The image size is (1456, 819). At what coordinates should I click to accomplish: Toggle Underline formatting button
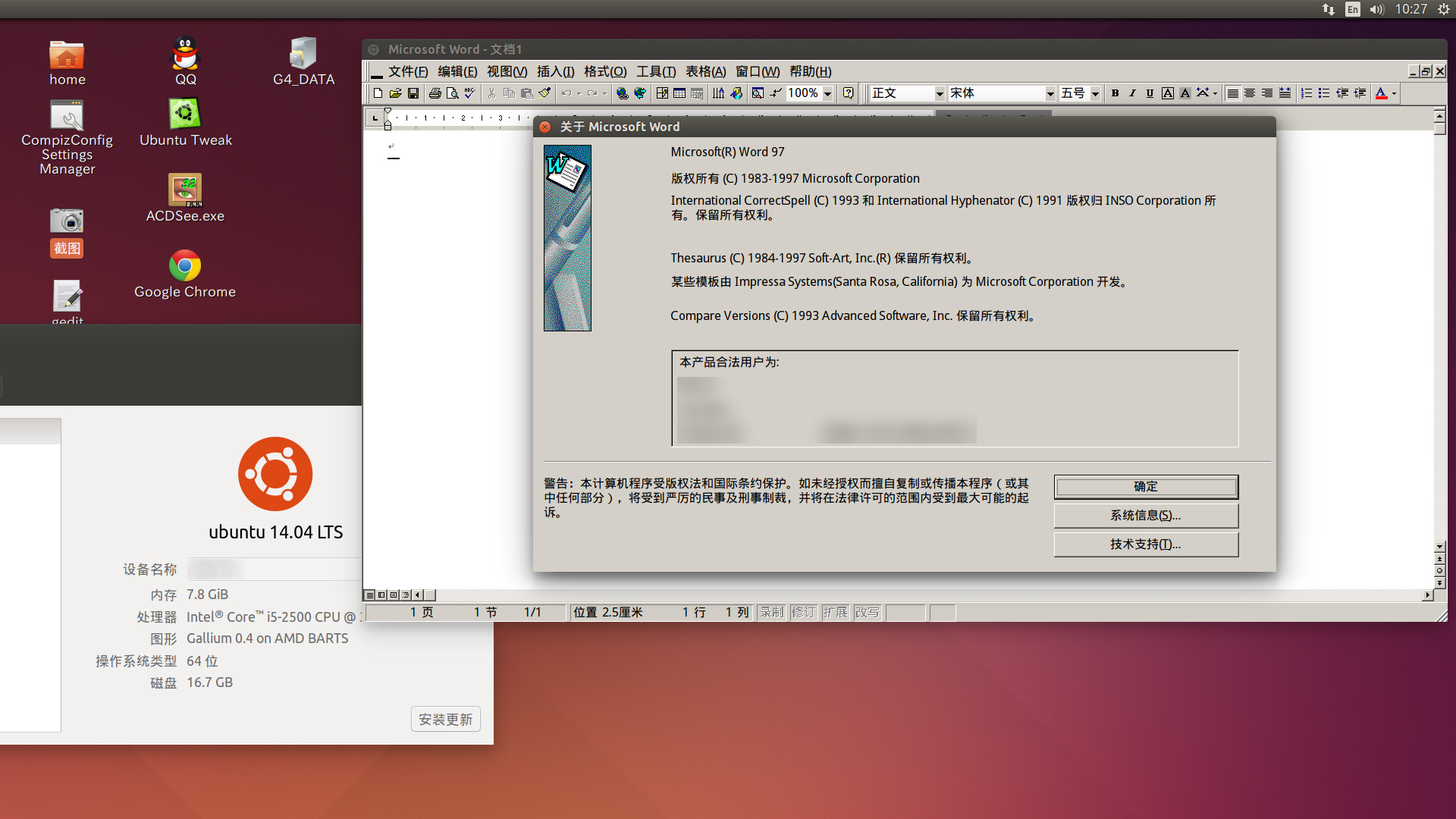tap(1150, 93)
